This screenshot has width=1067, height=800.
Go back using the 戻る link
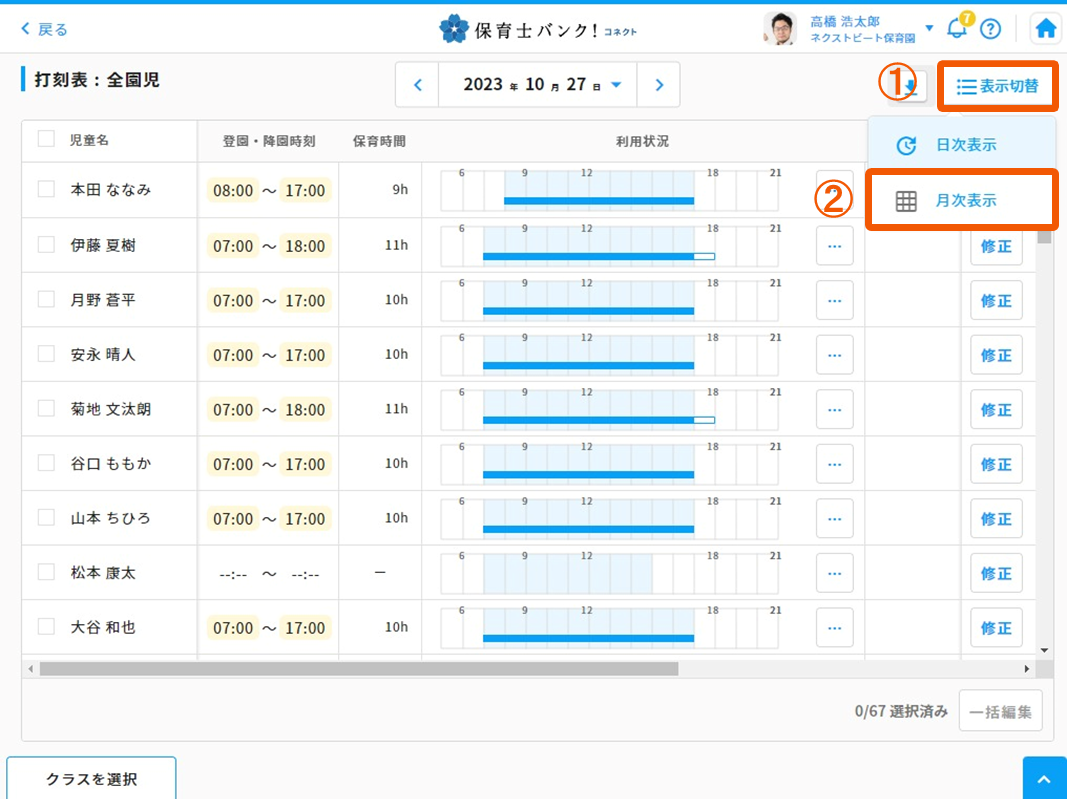click(45, 29)
